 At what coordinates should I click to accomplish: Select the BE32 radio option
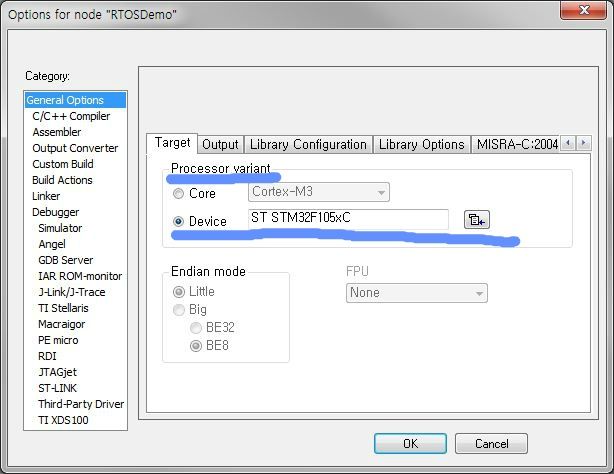(196, 327)
